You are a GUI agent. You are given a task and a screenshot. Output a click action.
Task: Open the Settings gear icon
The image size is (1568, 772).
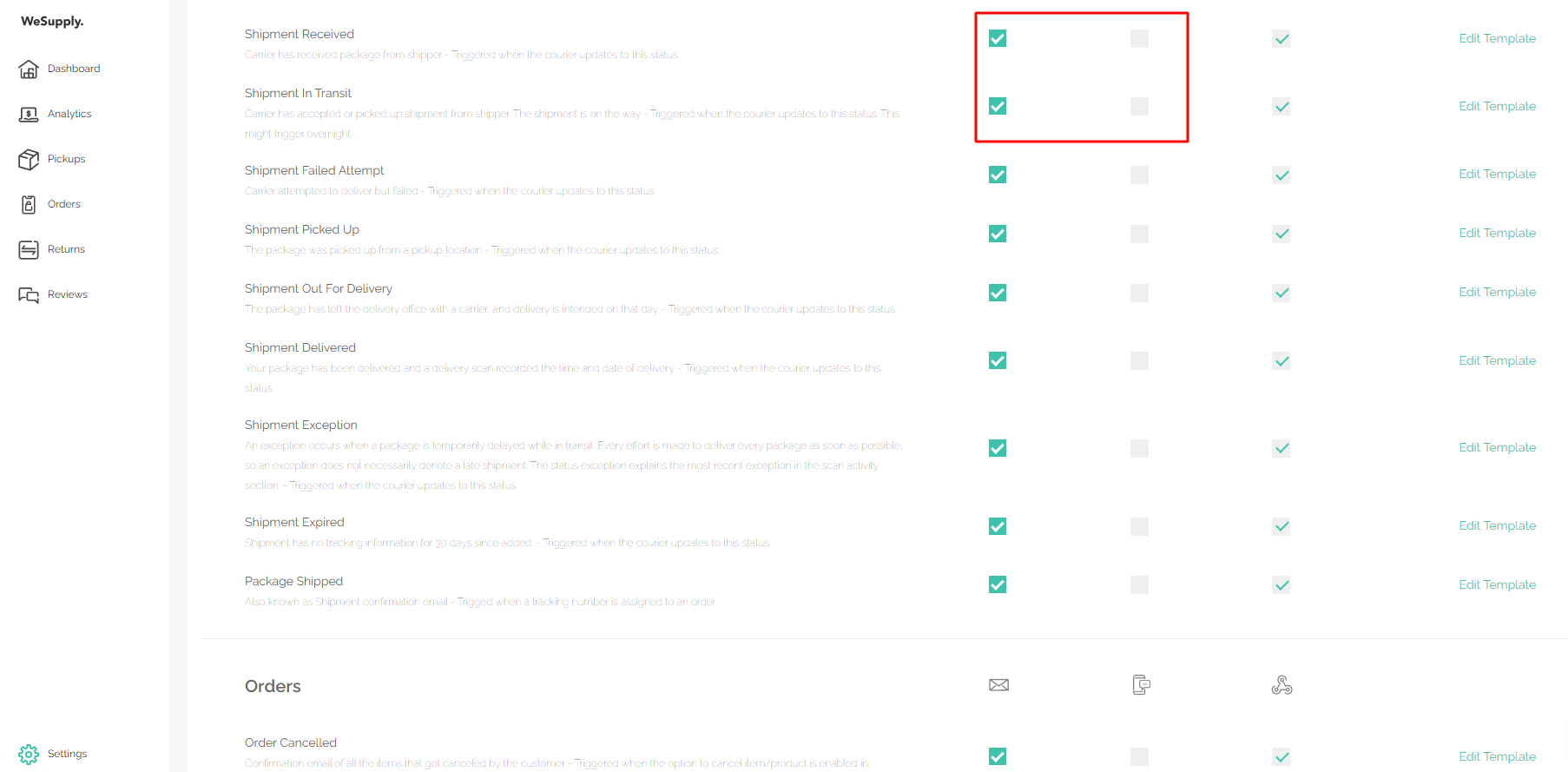[29, 754]
